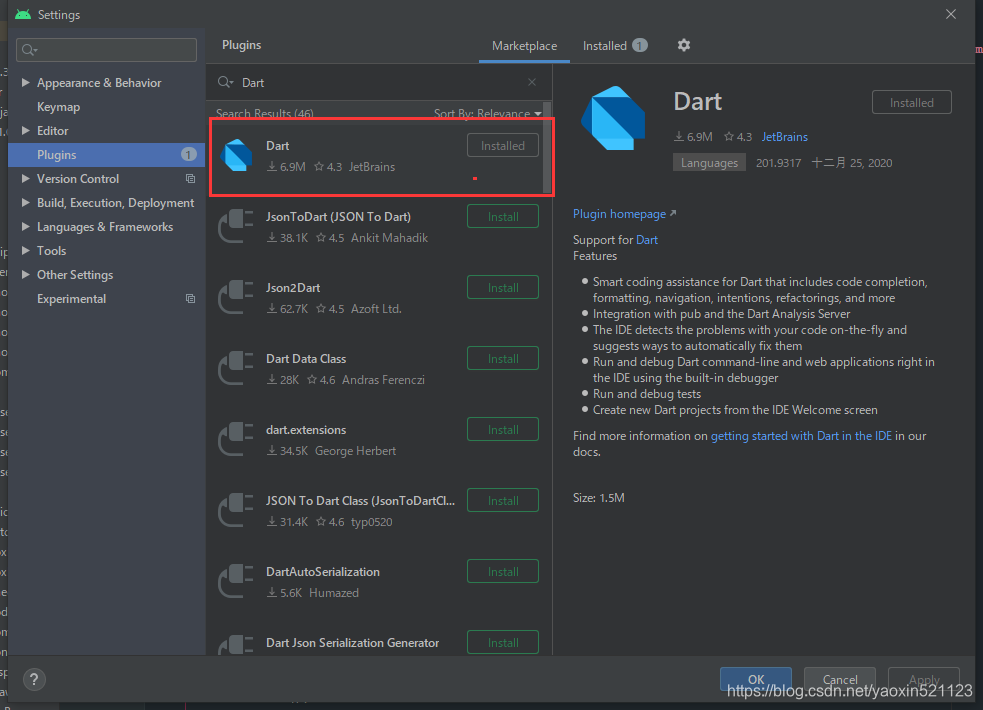
Task: Confirm settings with OK button
Action: (755, 679)
